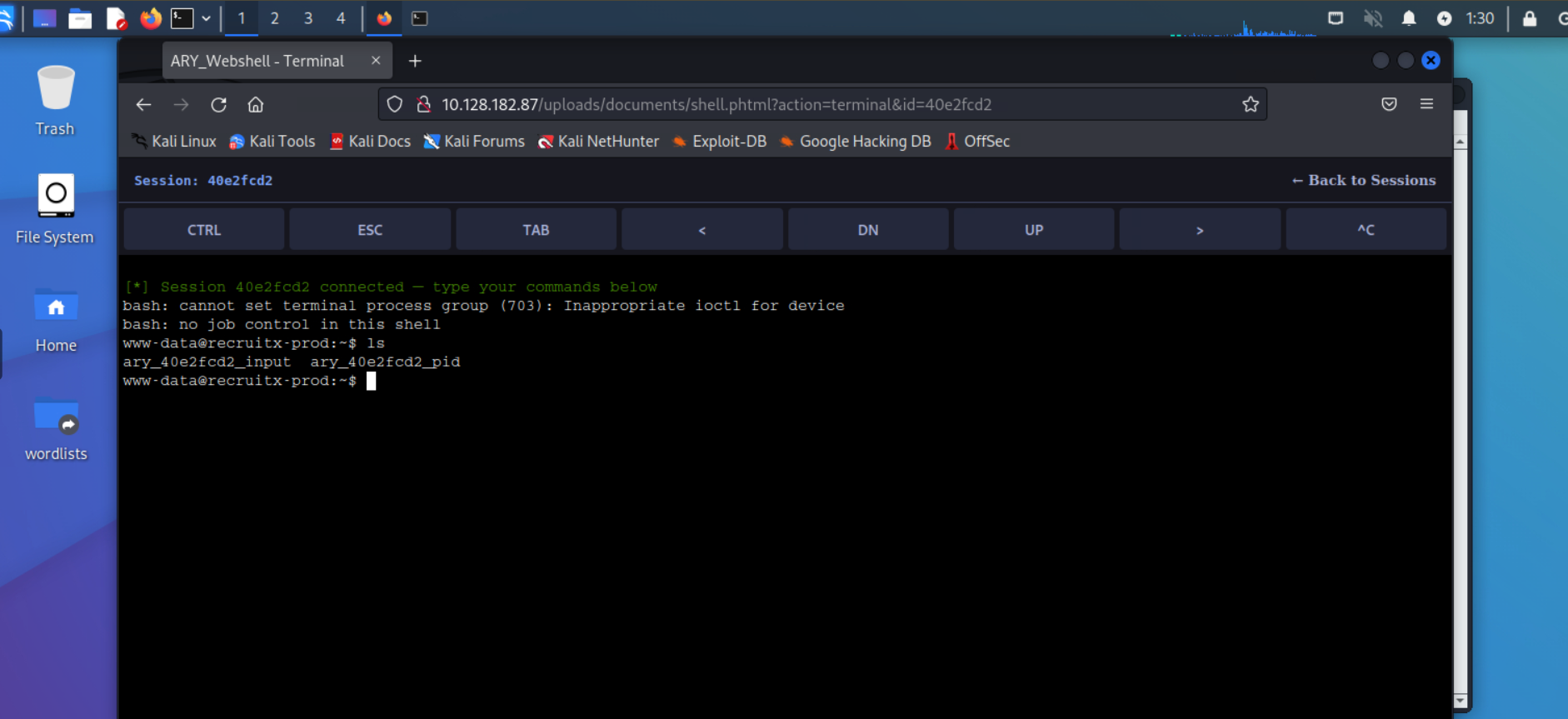The image size is (1568, 719).
Task: Click the 1:30 clock
Action: click(x=1480, y=18)
